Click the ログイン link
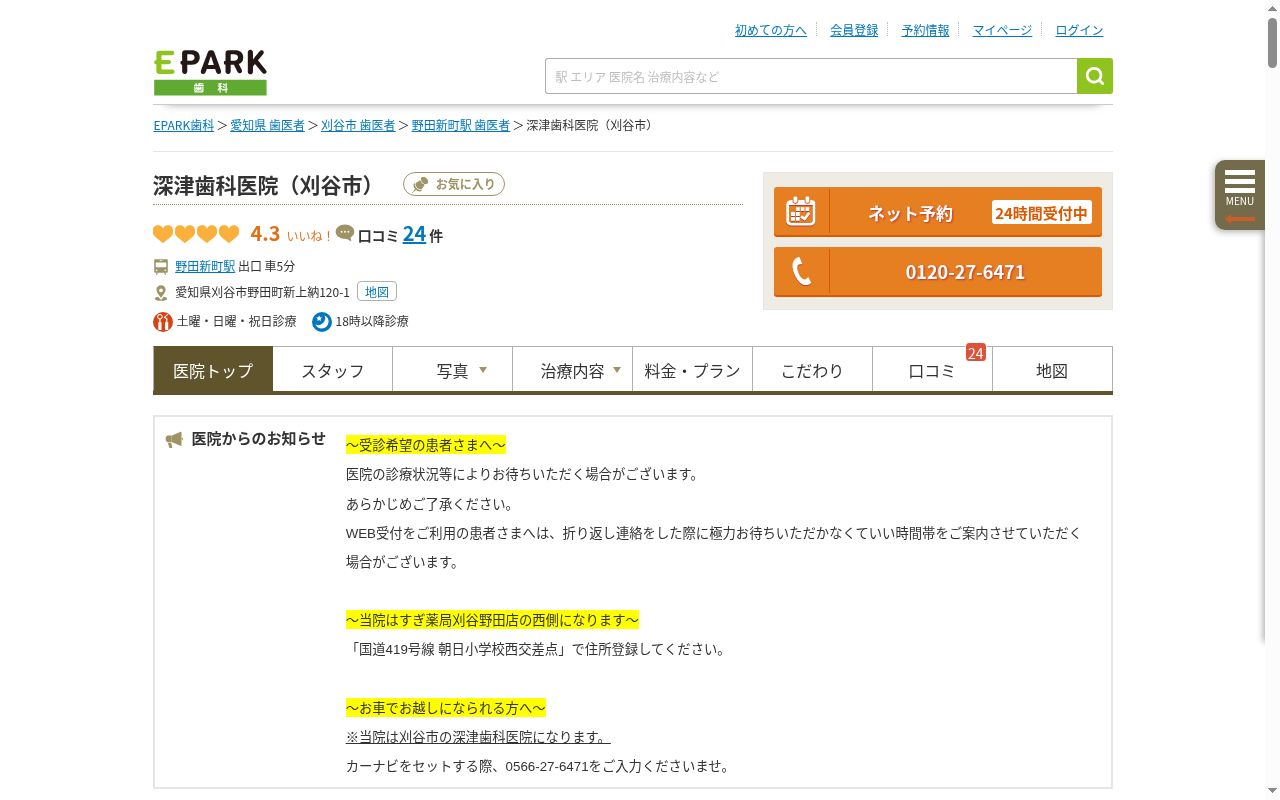1280x800 pixels. click(1080, 30)
